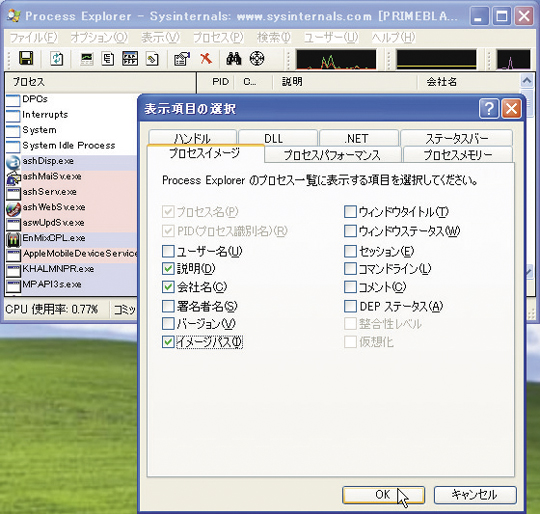Uncheck the 会社名(C) checkbox
The image size is (540, 514).
(x=168, y=286)
